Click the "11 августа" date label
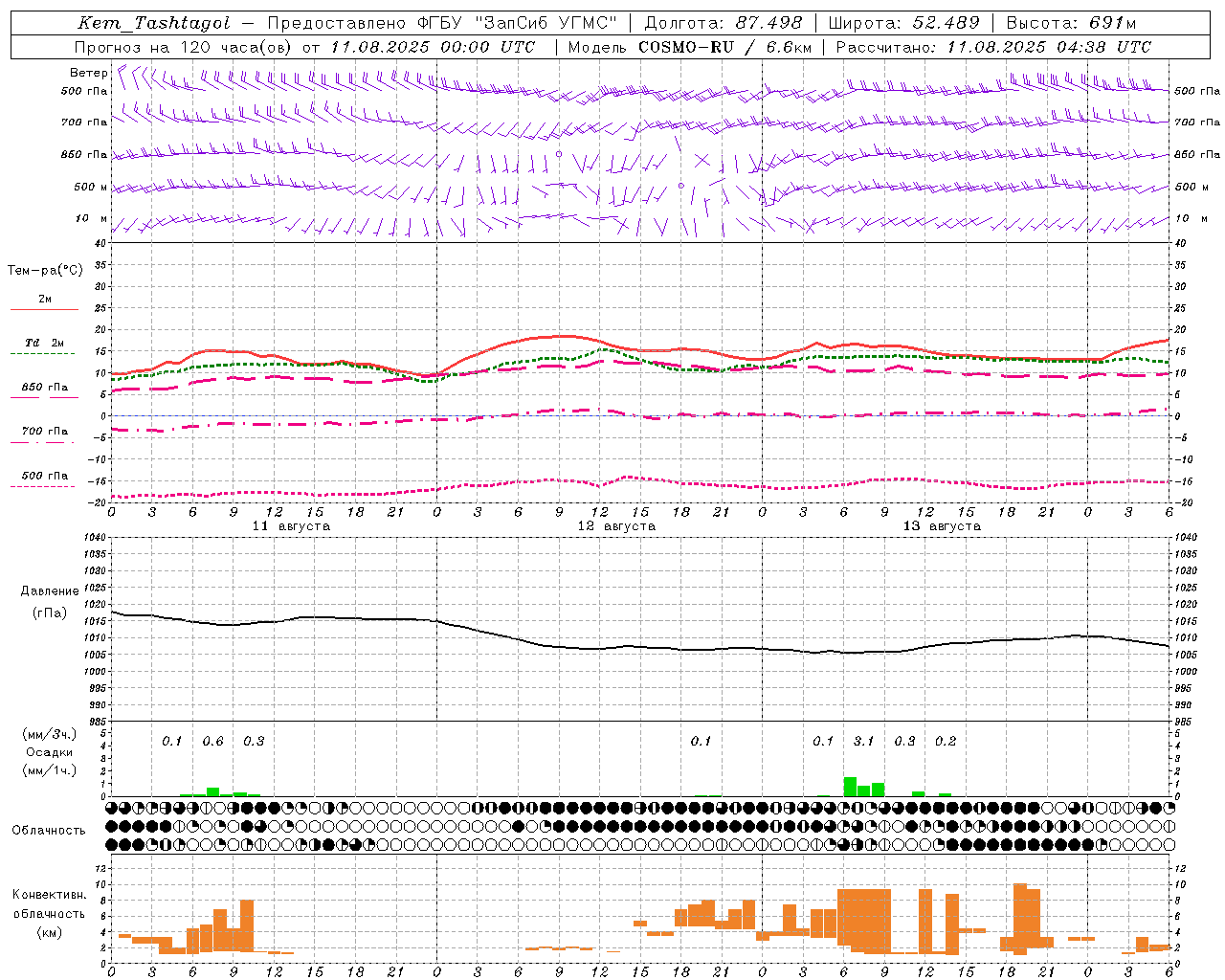The height and width of the screenshot is (980, 1225). (291, 526)
